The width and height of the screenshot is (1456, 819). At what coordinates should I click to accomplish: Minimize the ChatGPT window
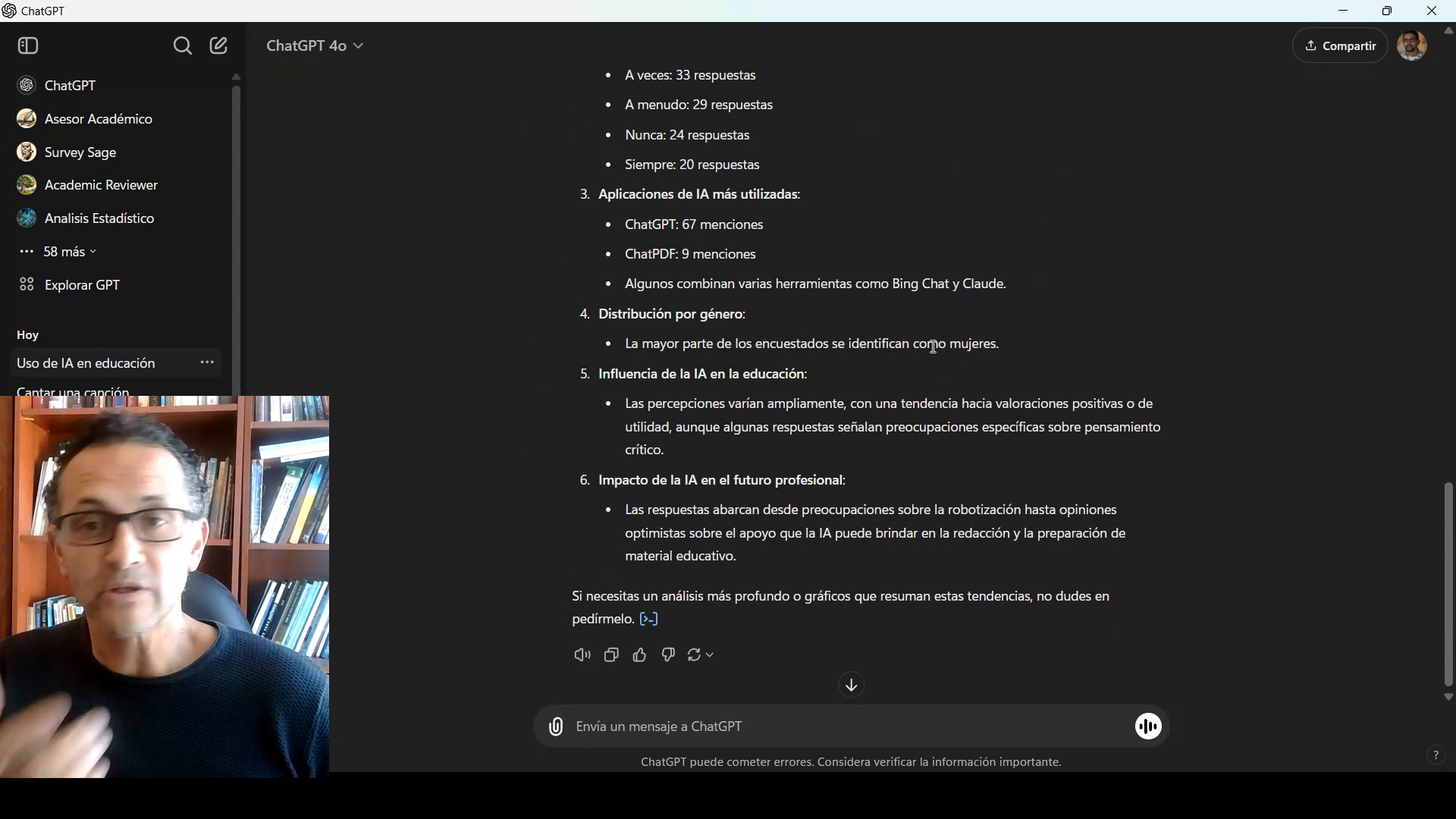pyautogui.click(x=1343, y=11)
